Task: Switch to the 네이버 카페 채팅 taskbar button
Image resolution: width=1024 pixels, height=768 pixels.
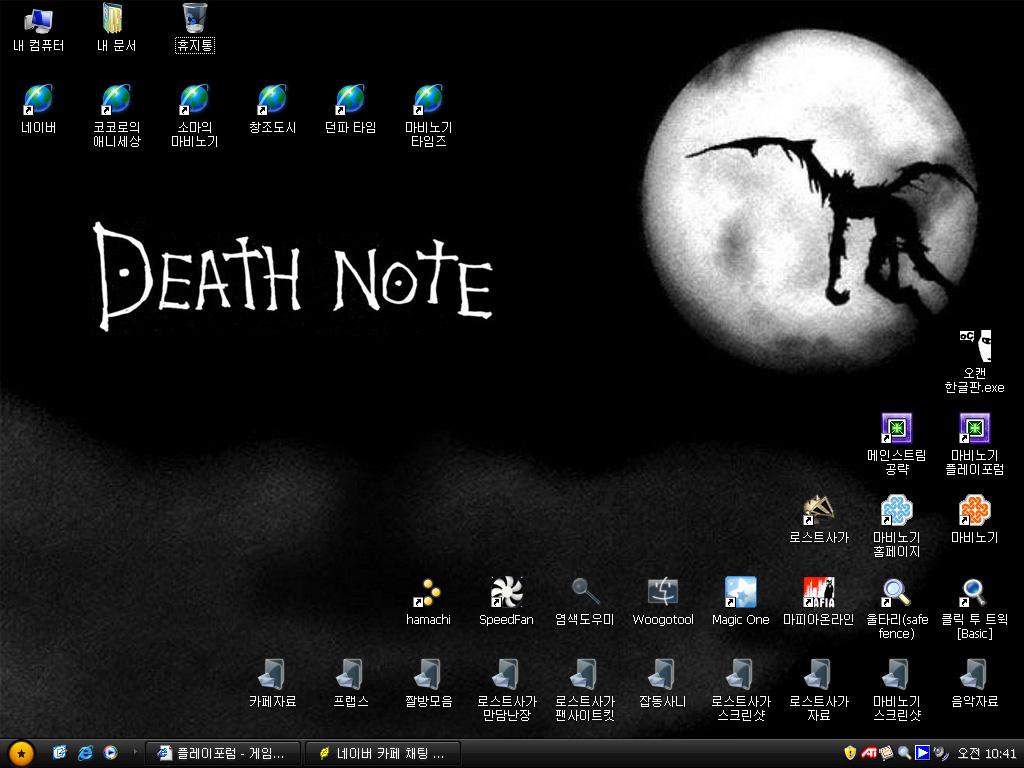Action: [383, 754]
